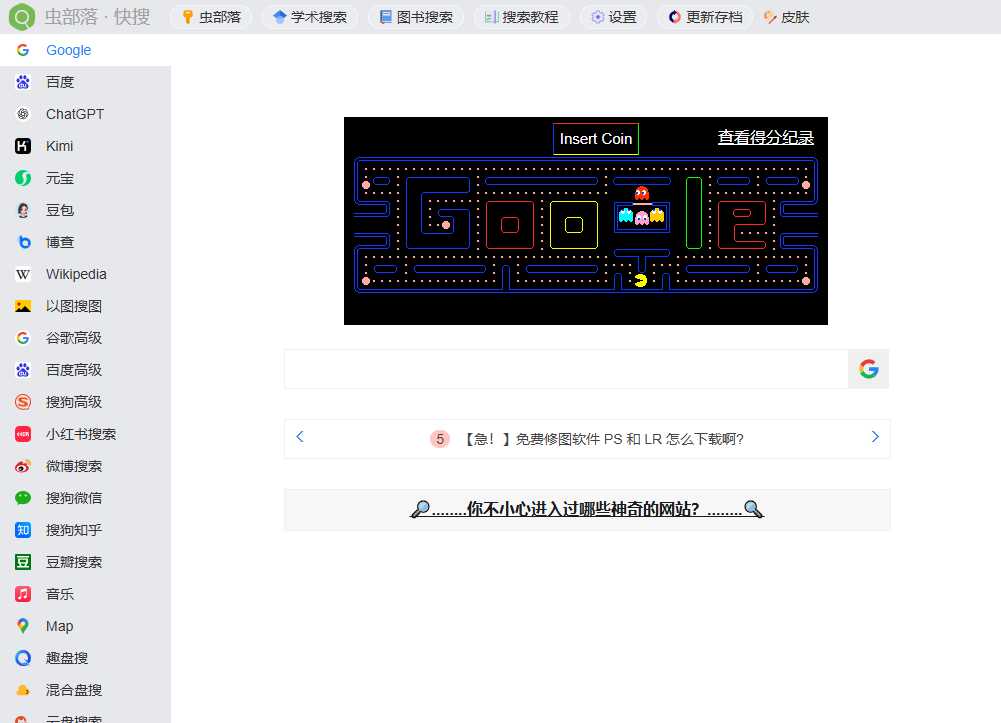Click the previous-arrow on the news carousel
This screenshot has height=723, width=1001.
[299, 437]
